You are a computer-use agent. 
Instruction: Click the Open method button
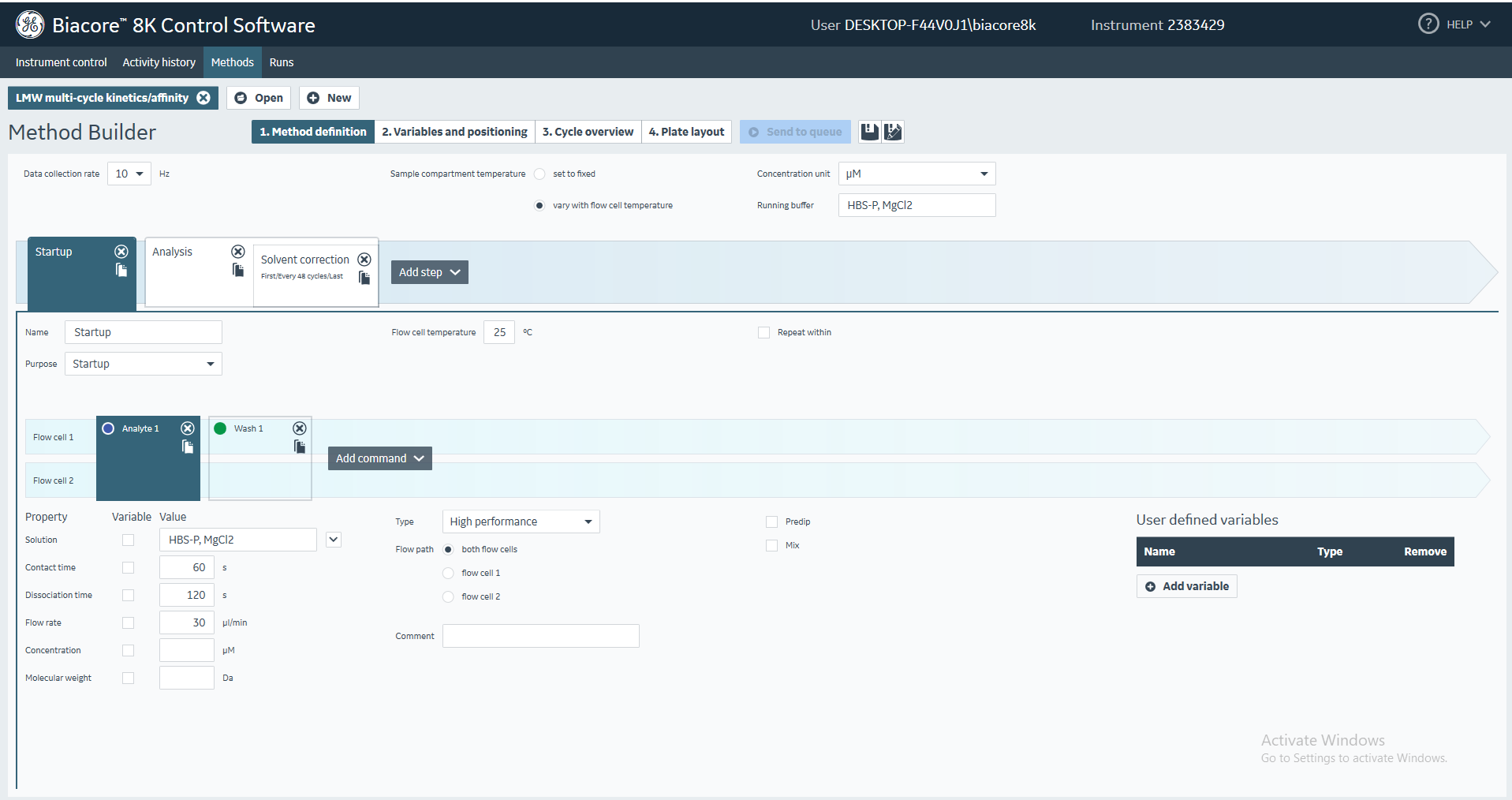[x=259, y=98]
